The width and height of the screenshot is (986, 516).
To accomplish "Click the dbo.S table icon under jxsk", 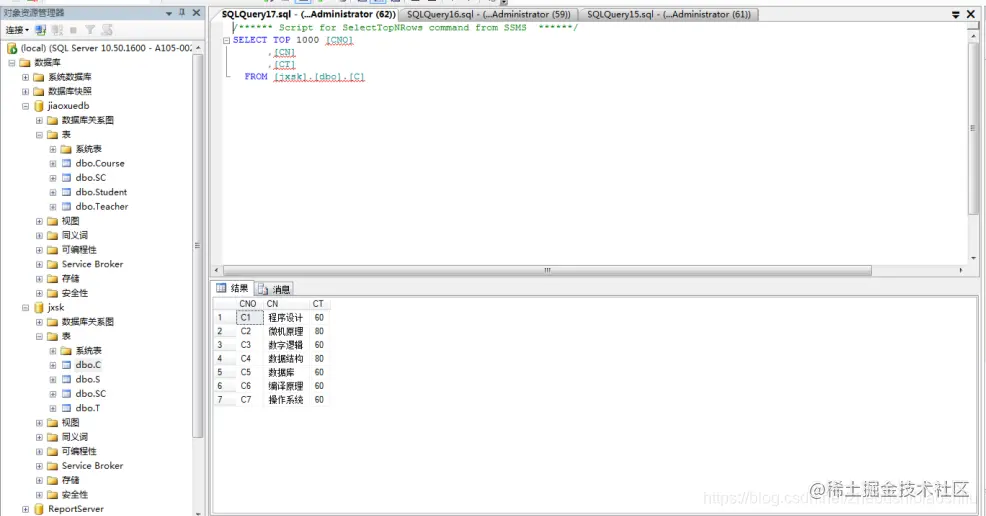I will [x=66, y=380].
